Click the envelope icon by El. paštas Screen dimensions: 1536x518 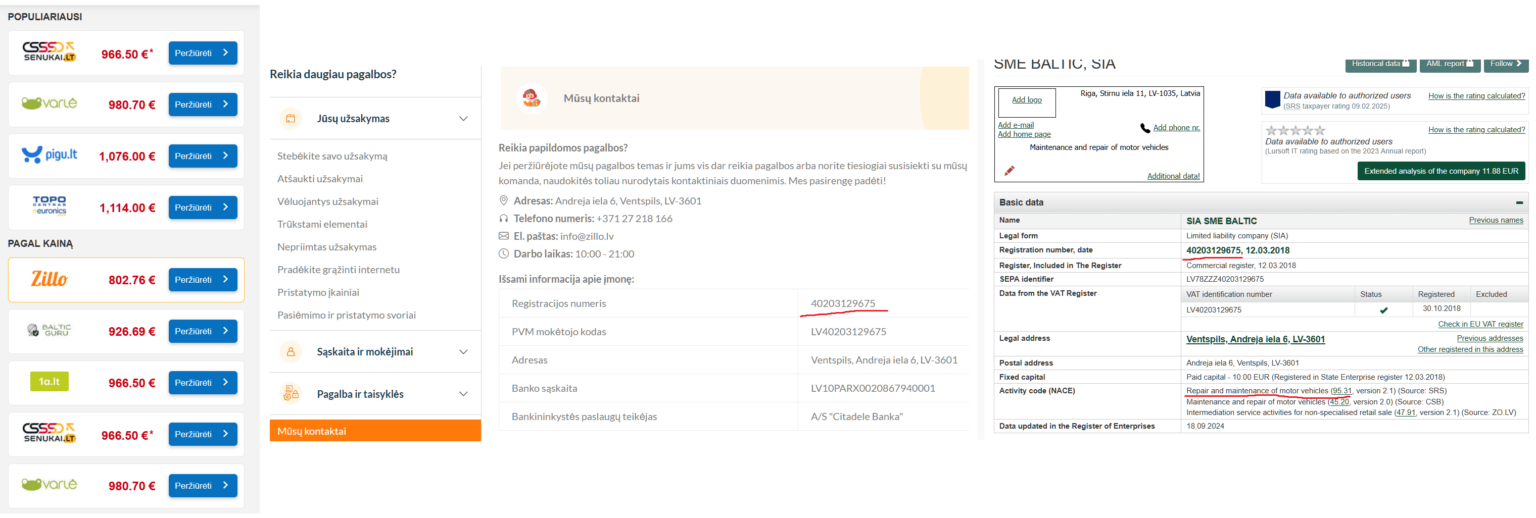[504, 236]
